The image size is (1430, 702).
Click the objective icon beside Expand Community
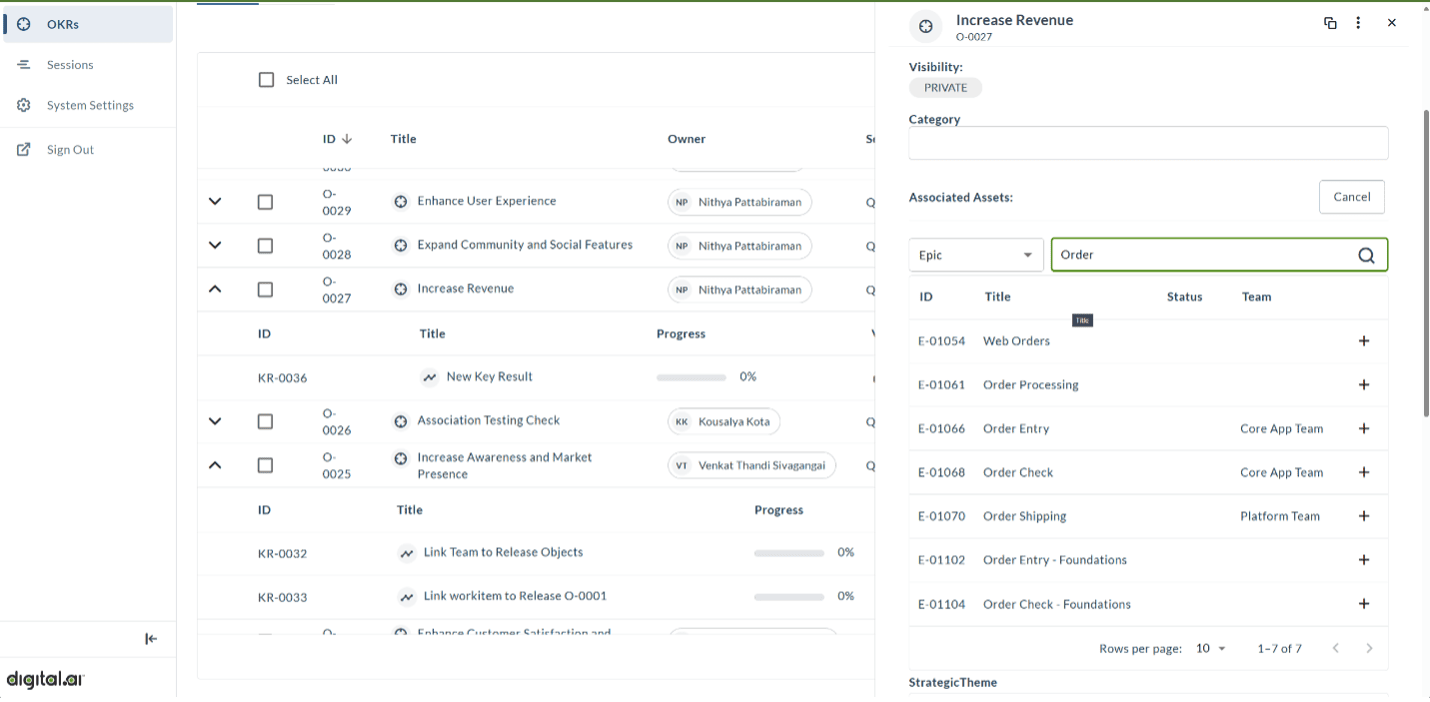click(x=401, y=246)
